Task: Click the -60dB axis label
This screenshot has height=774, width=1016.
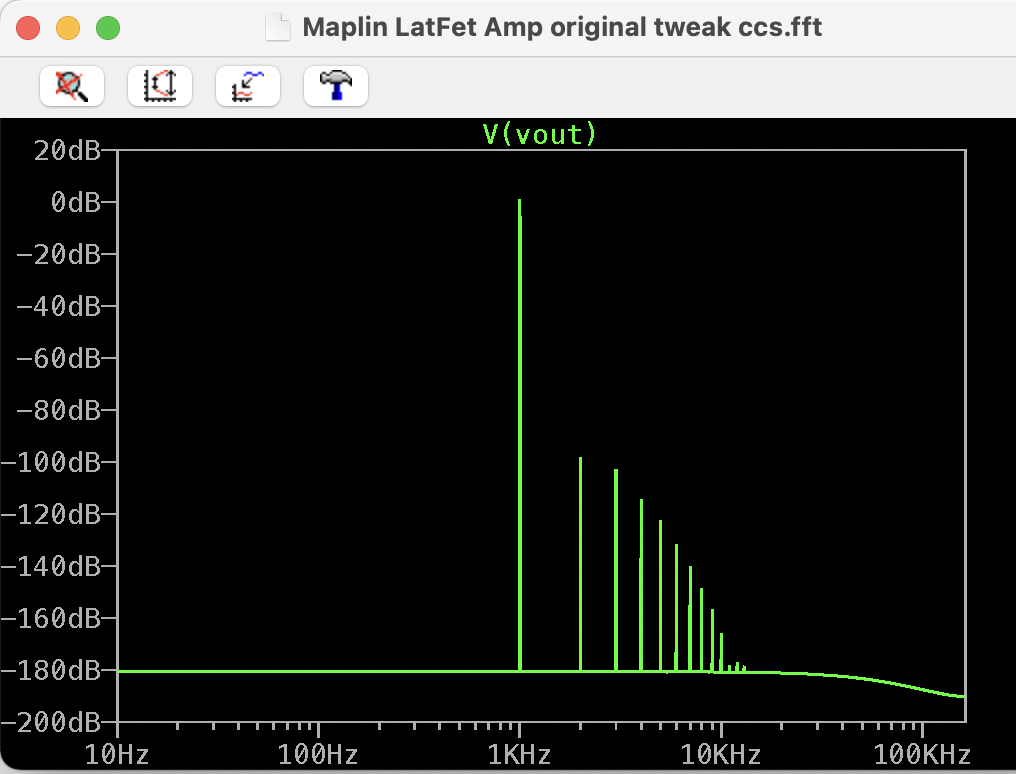Action: (59, 358)
